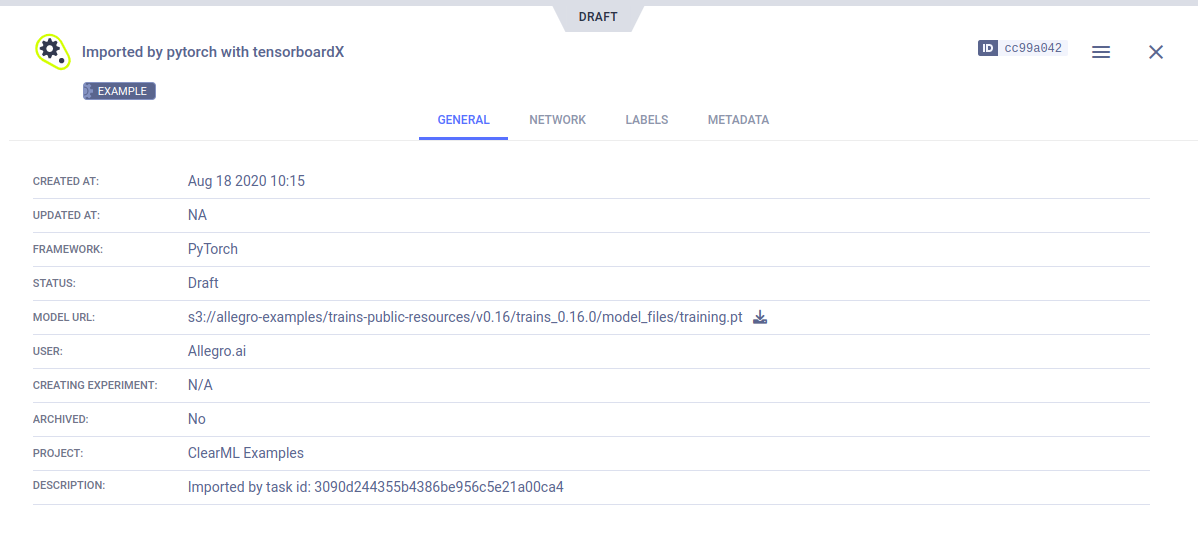Click the description task id text

376,487
